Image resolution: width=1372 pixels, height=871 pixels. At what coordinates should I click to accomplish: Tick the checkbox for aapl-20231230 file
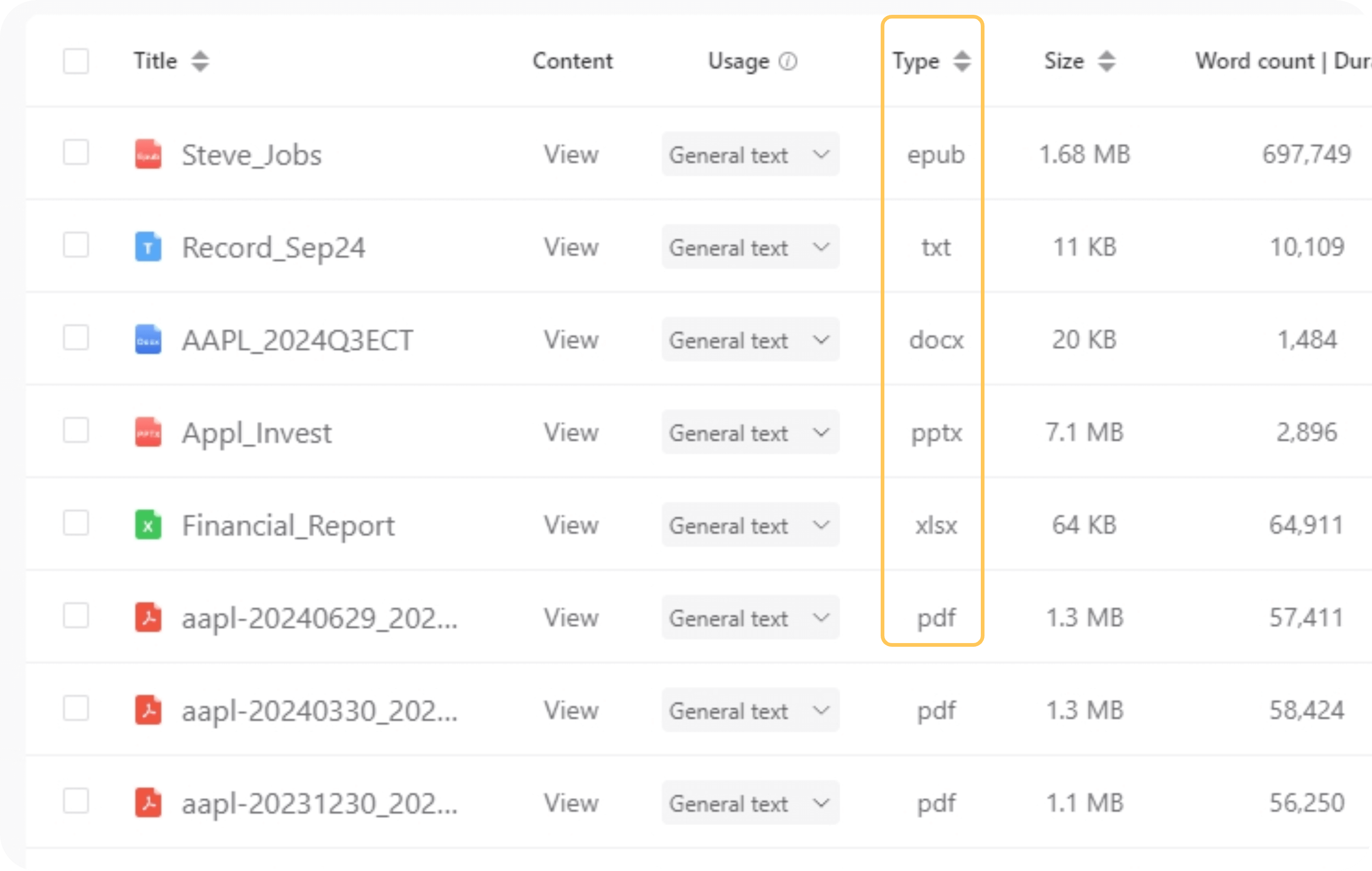click(76, 801)
